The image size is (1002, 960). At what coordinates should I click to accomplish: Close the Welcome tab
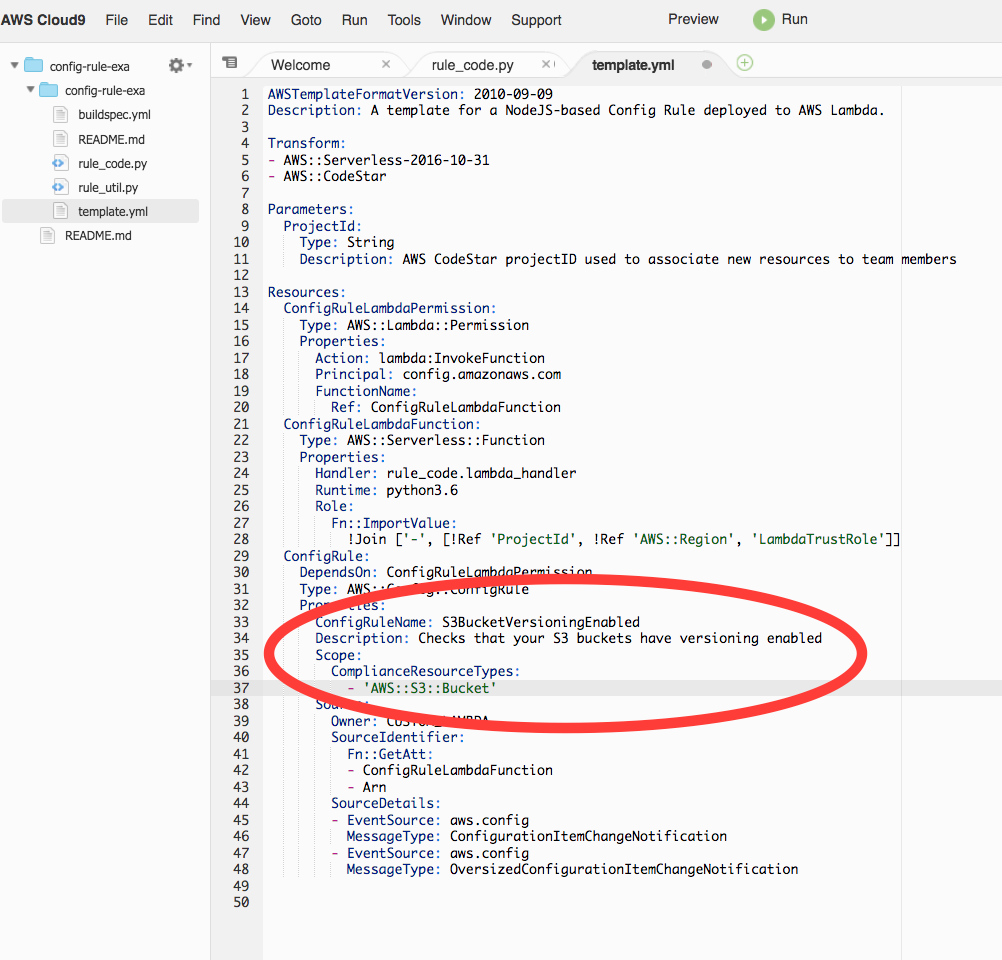point(386,65)
